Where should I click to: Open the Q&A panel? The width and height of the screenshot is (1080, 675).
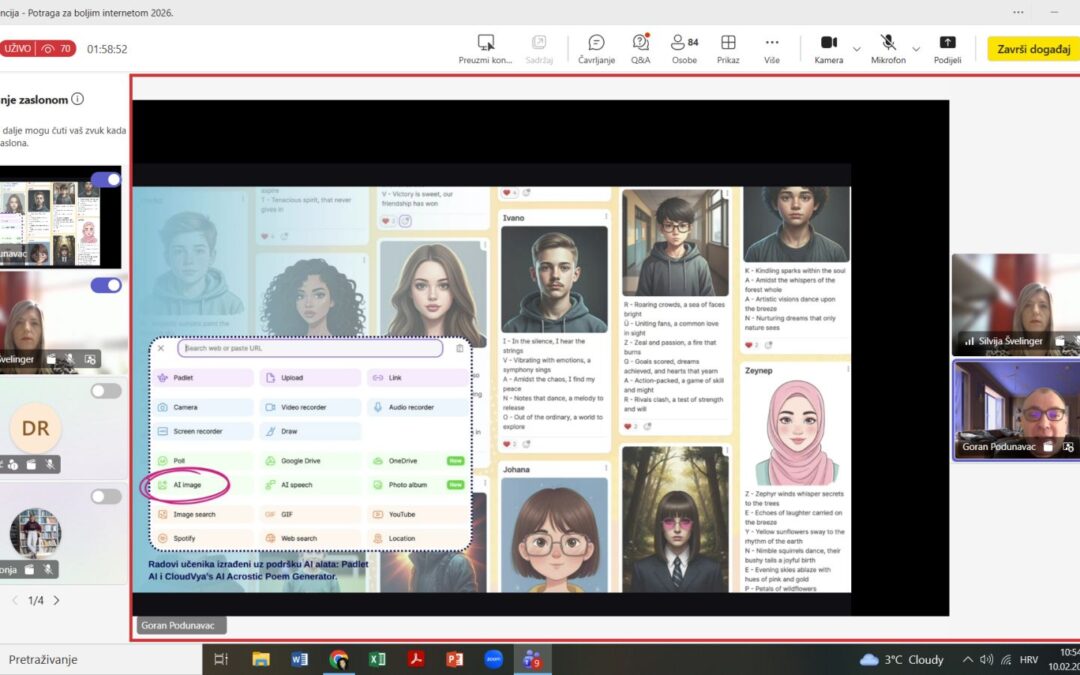point(640,47)
